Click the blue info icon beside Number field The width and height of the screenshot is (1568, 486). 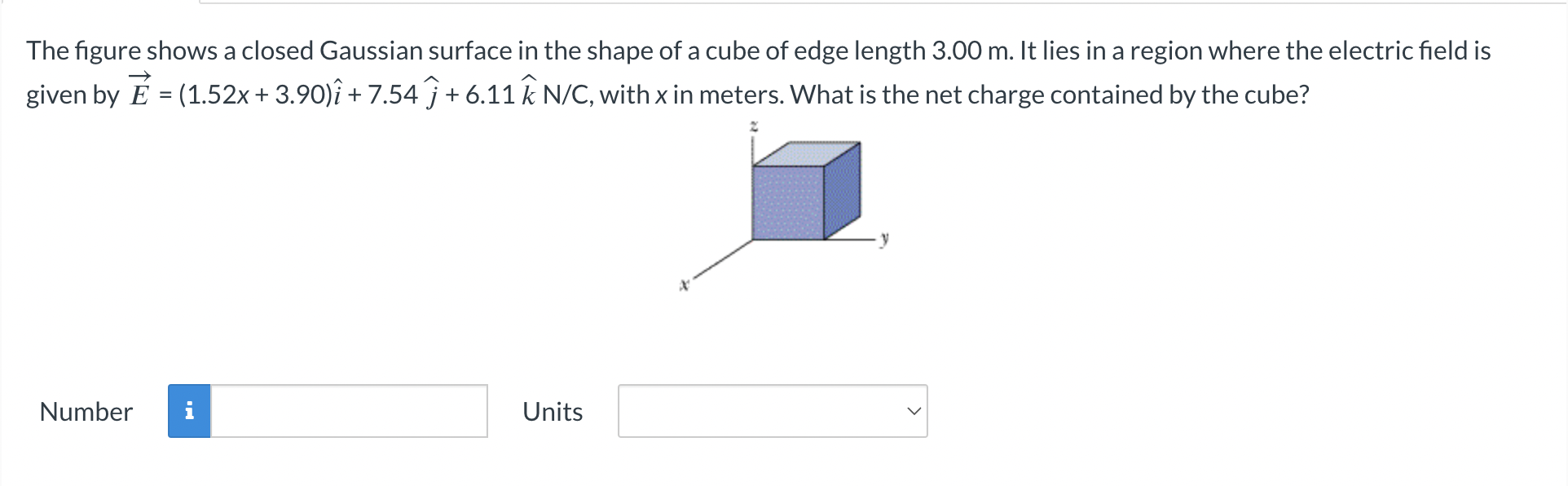tap(190, 413)
